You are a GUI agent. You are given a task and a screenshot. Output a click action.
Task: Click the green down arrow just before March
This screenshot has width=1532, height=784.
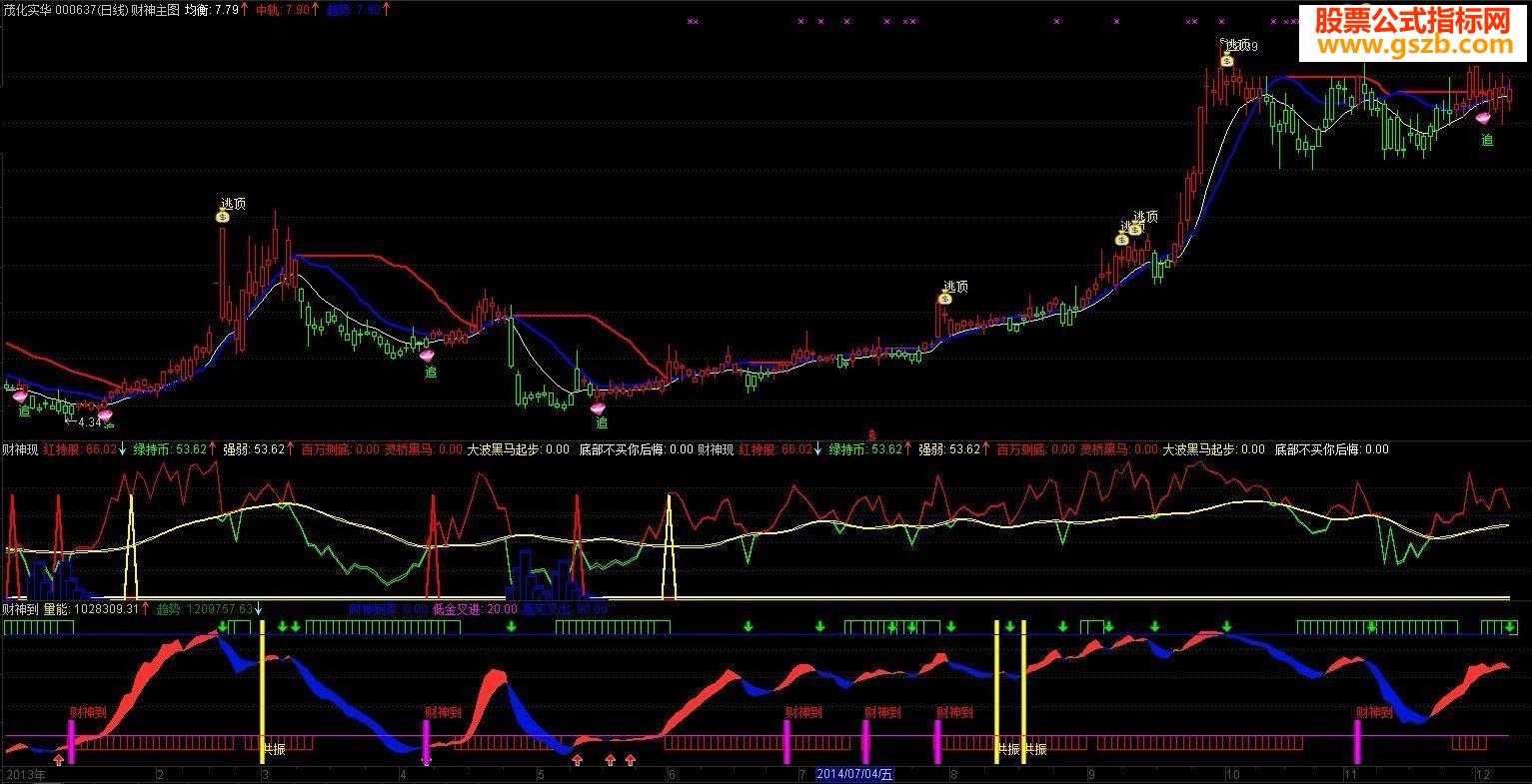click(222, 627)
